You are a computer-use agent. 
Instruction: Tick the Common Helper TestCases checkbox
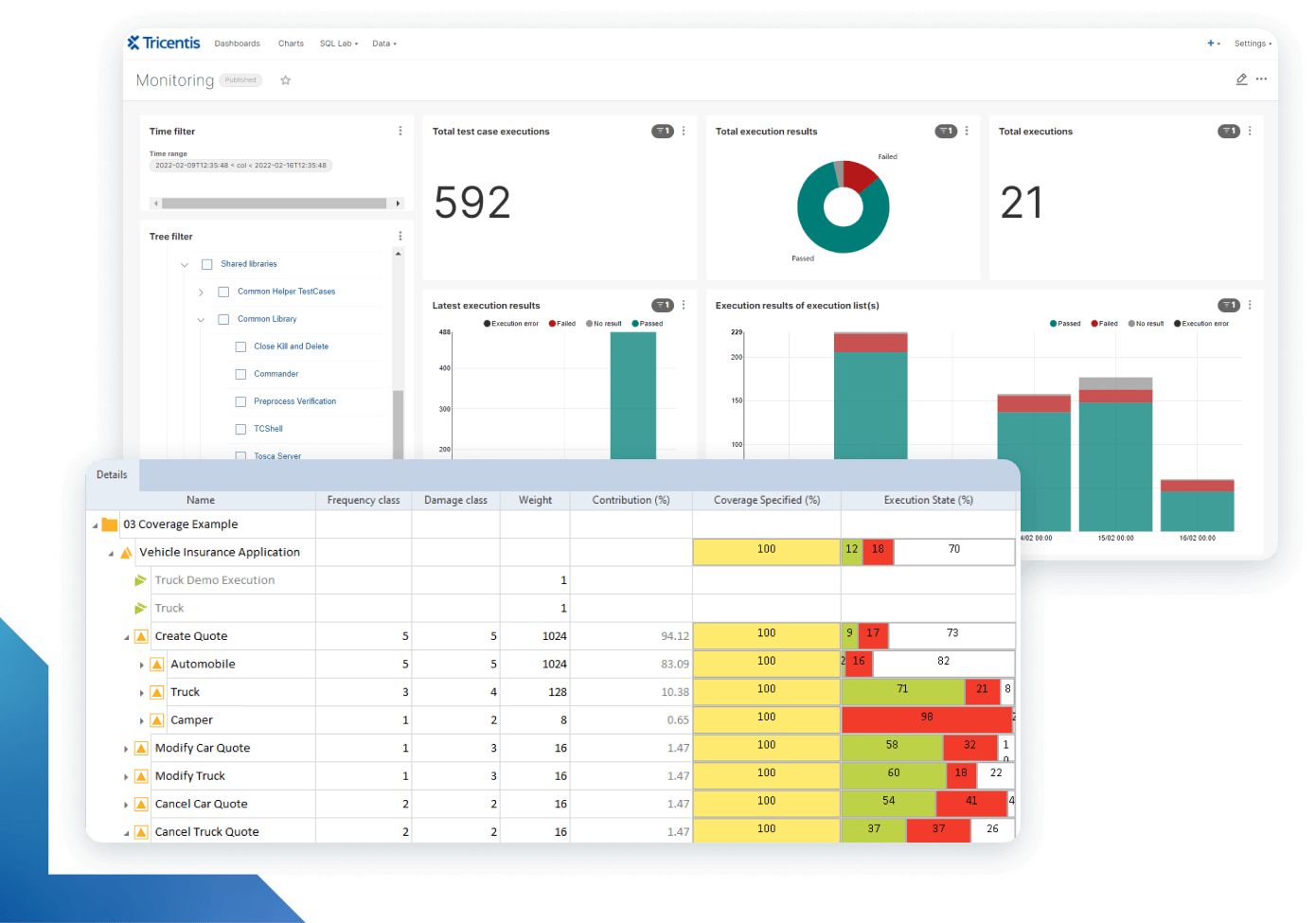223,293
